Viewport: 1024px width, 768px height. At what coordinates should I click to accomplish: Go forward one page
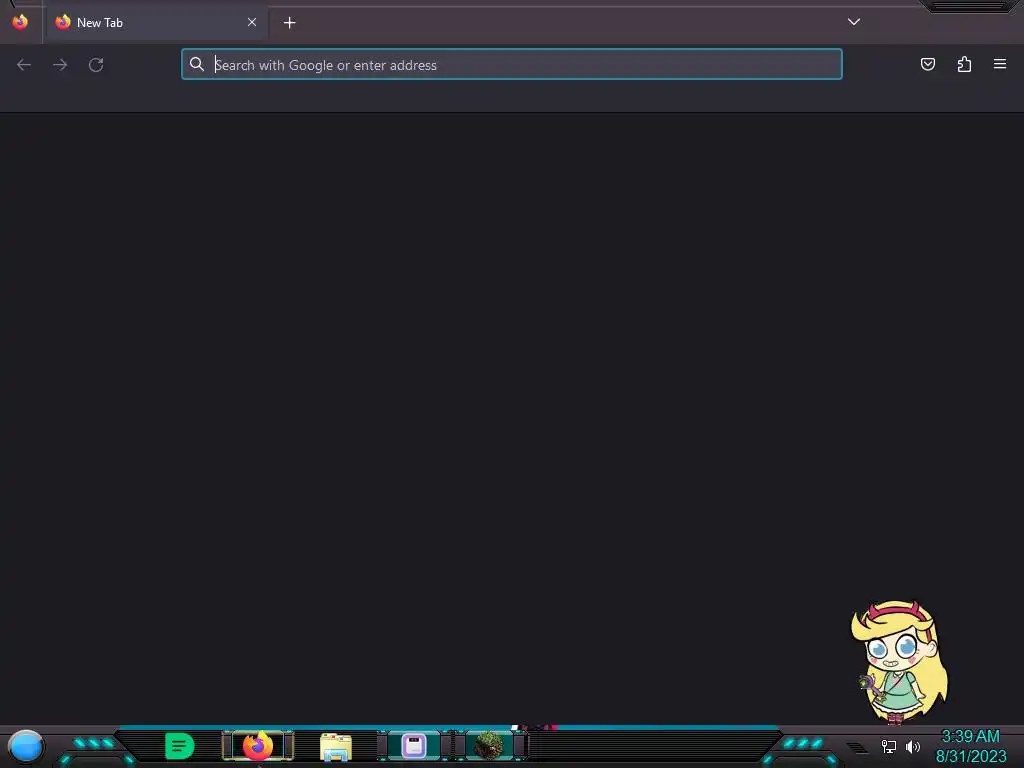(60, 65)
